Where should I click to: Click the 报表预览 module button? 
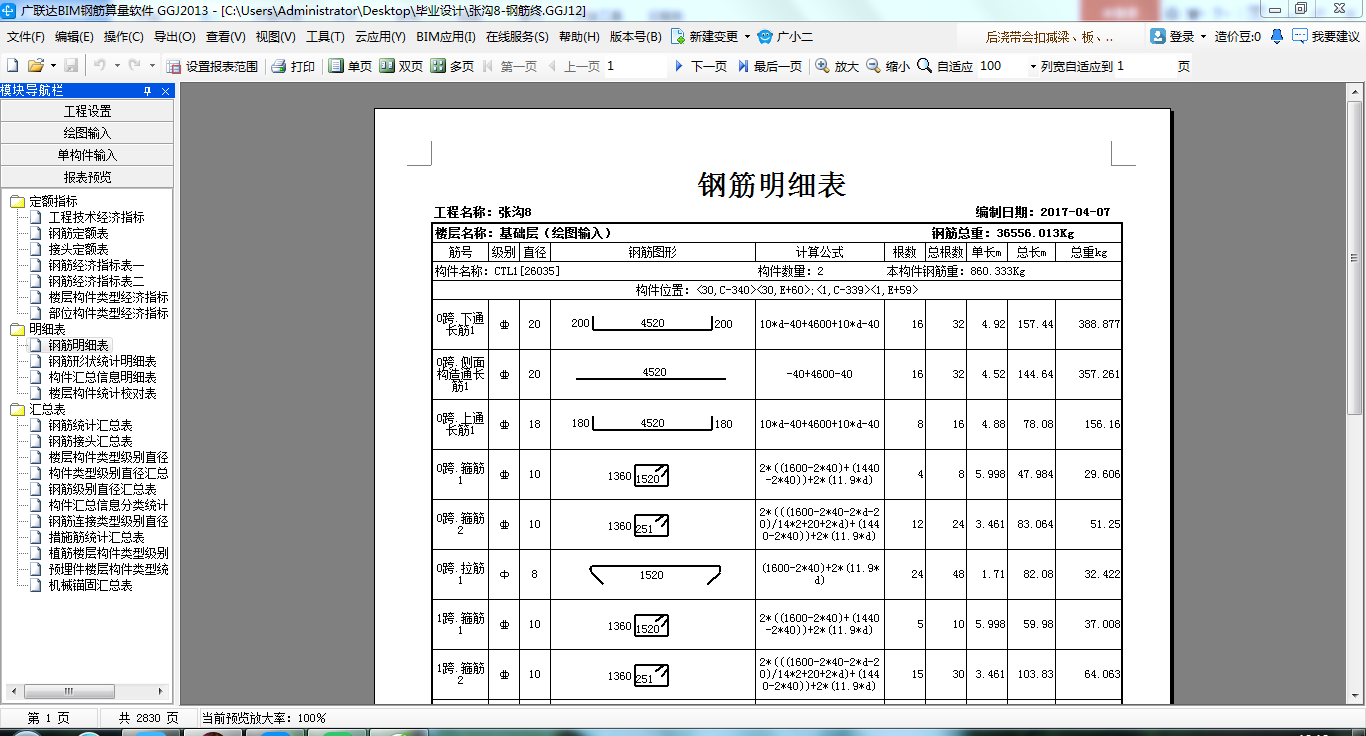87,177
